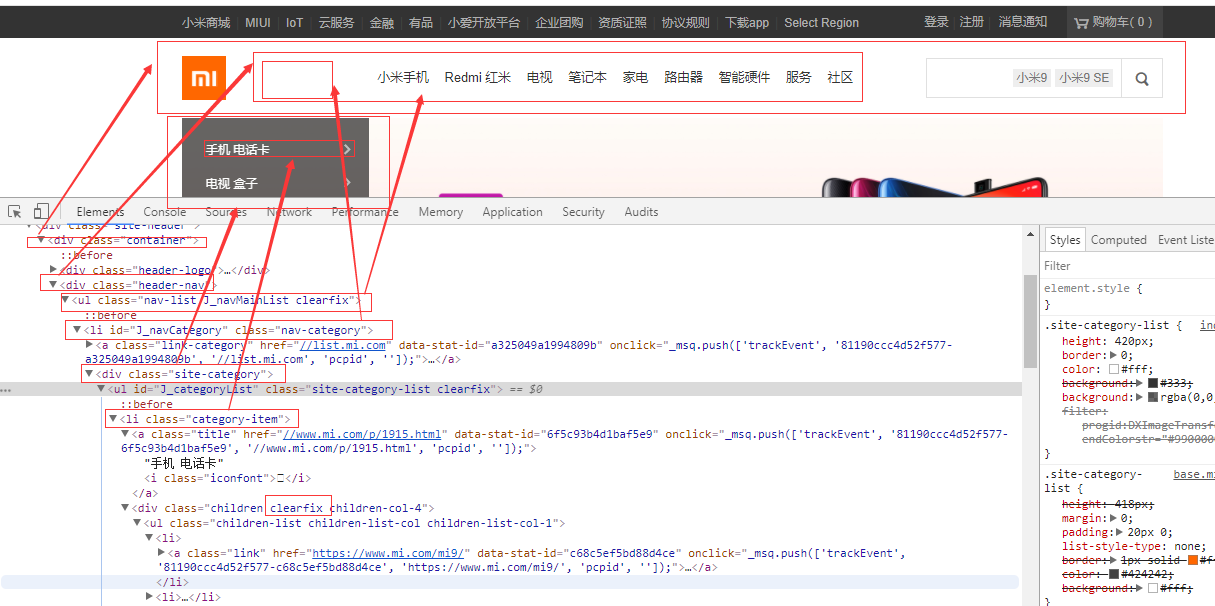Image resolution: width=1215 pixels, height=606 pixels.
Task: Open the Security tab
Action: 583,212
